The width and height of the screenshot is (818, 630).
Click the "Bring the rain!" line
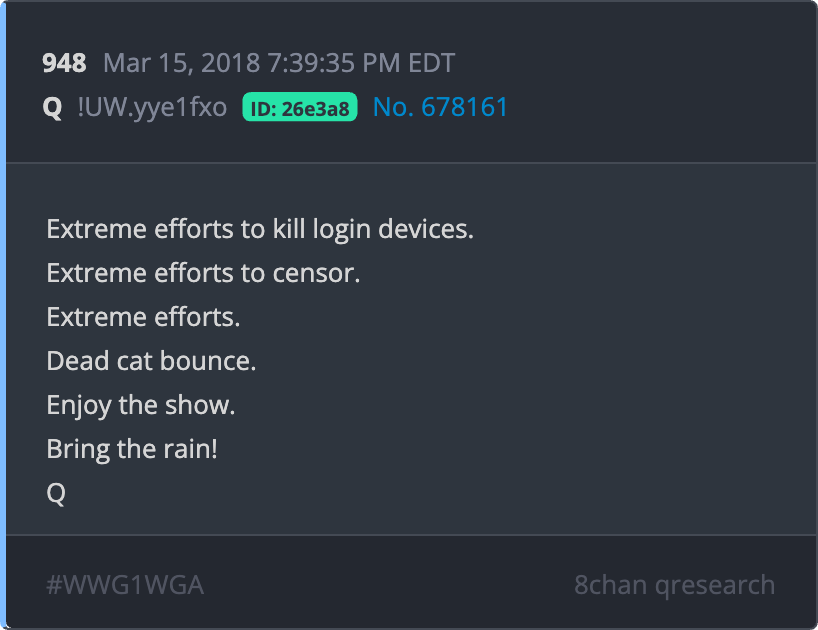click(132, 449)
